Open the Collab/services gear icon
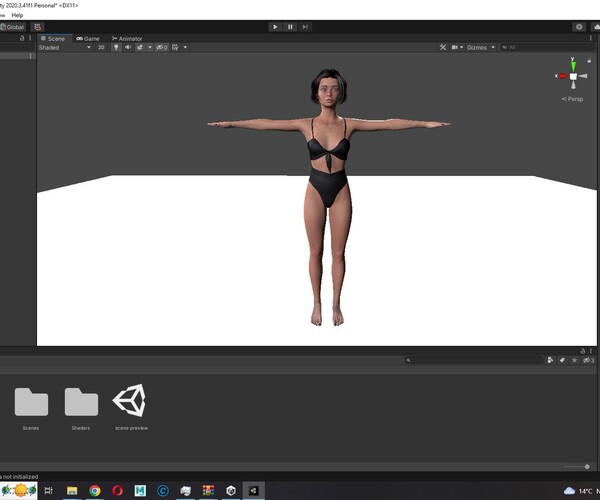 tap(579, 27)
